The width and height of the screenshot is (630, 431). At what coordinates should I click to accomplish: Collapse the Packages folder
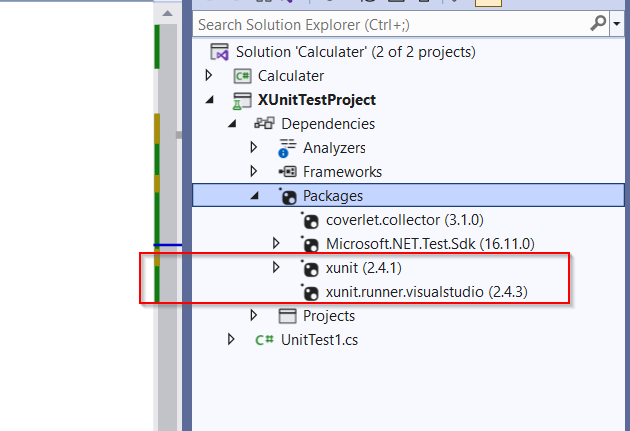point(254,196)
